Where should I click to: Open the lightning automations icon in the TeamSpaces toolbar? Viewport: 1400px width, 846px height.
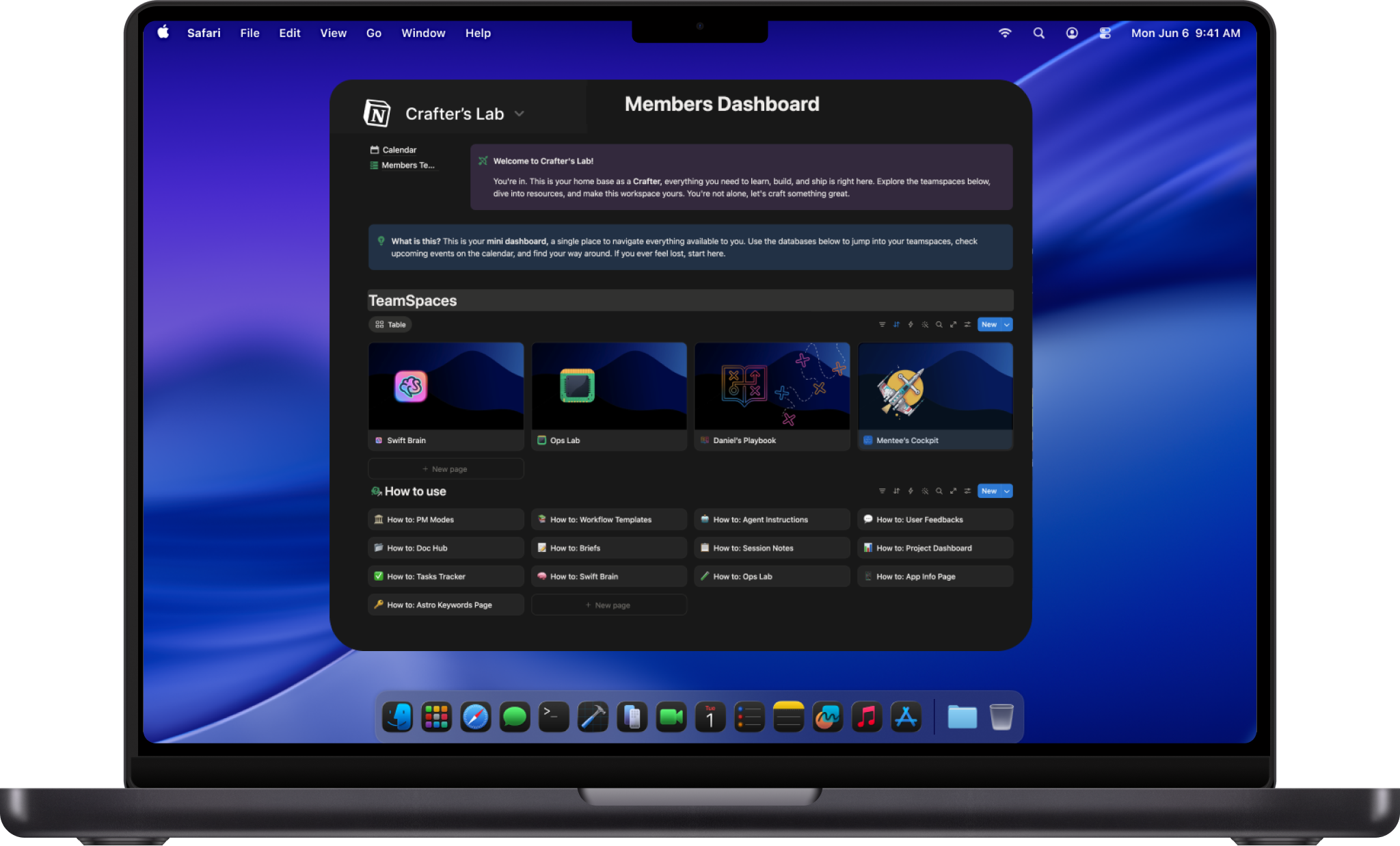coord(911,325)
